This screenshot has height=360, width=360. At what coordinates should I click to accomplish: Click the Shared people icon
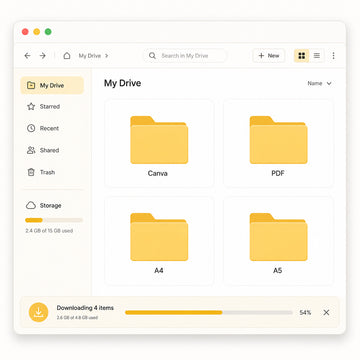click(31, 150)
